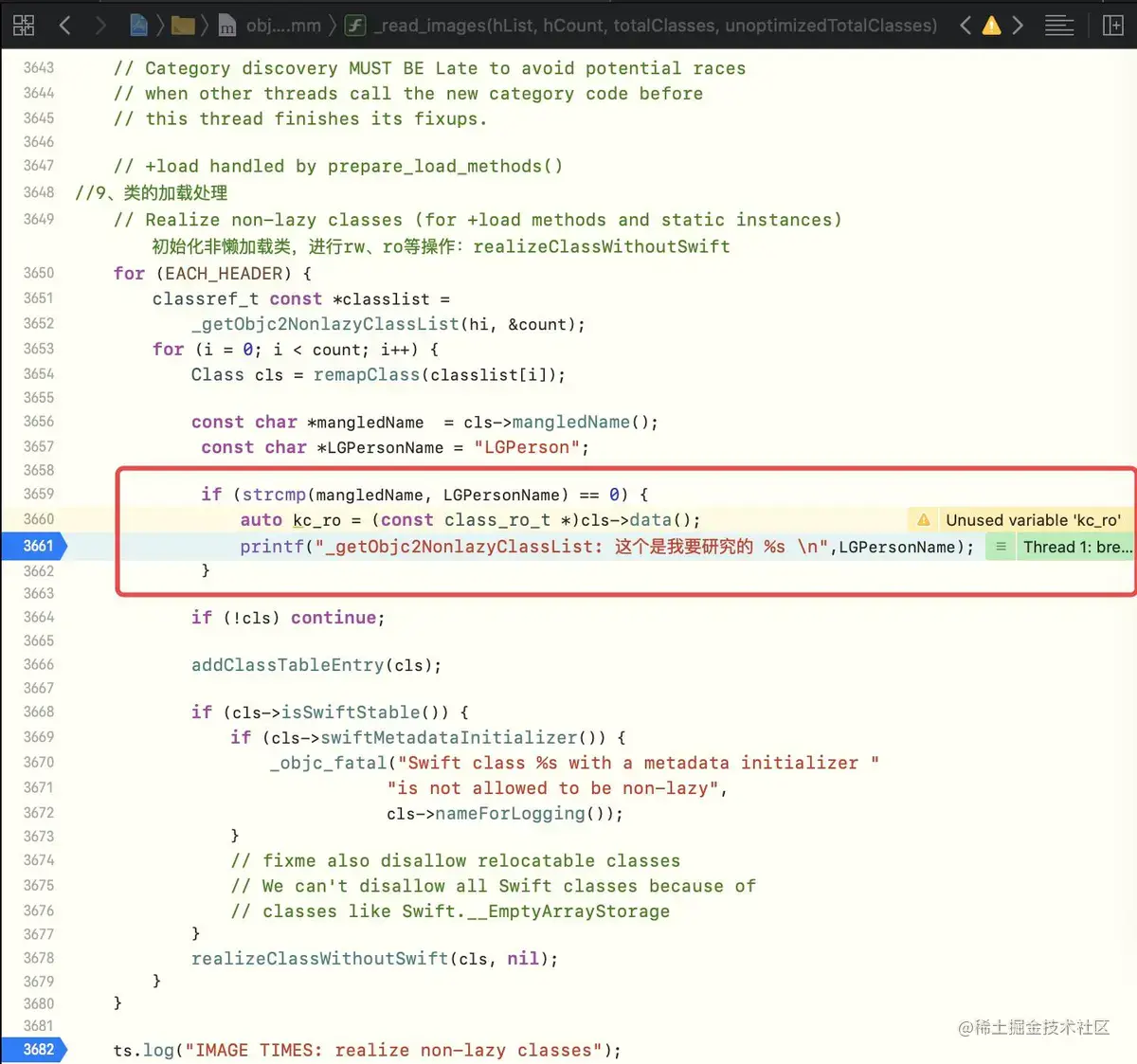
Task: Toggle the breakpoint on line 3682
Action: click(34, 1049)
